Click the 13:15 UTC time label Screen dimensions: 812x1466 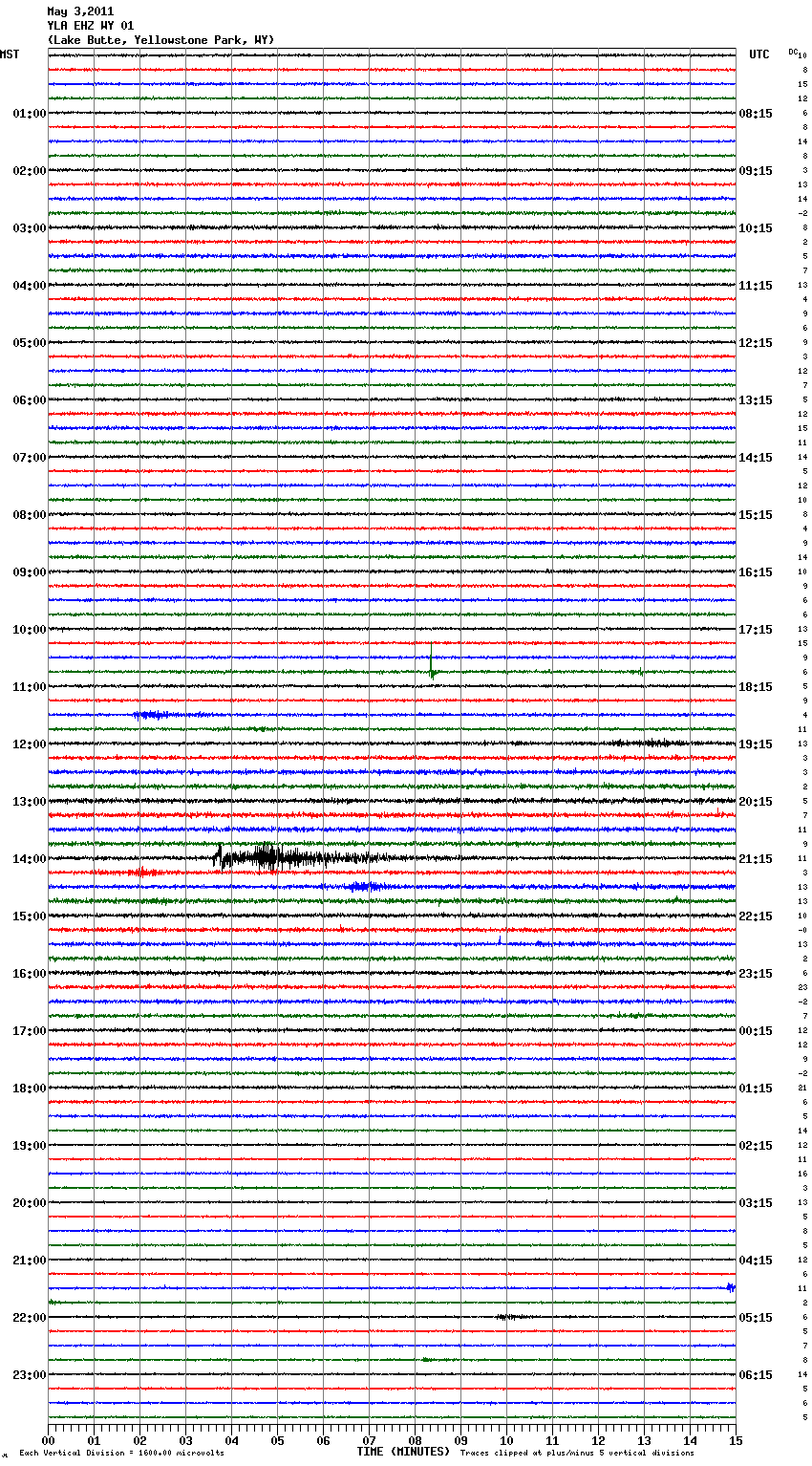756,400
